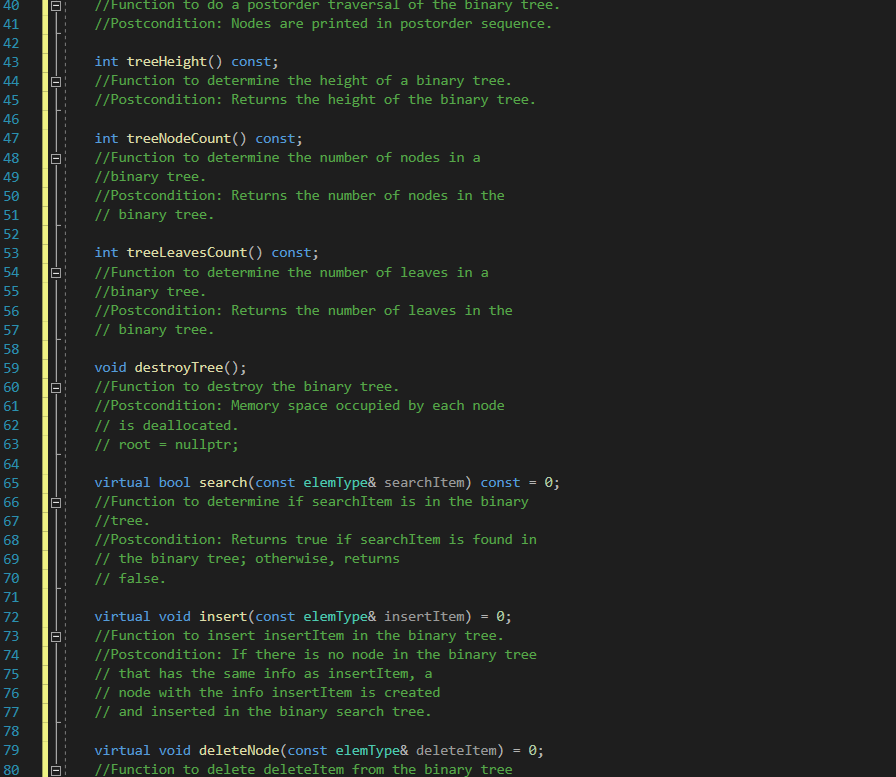Collapse the destroyTree comment block at line 60
Viewport: 896px width, 777px height.
(57, 387)
